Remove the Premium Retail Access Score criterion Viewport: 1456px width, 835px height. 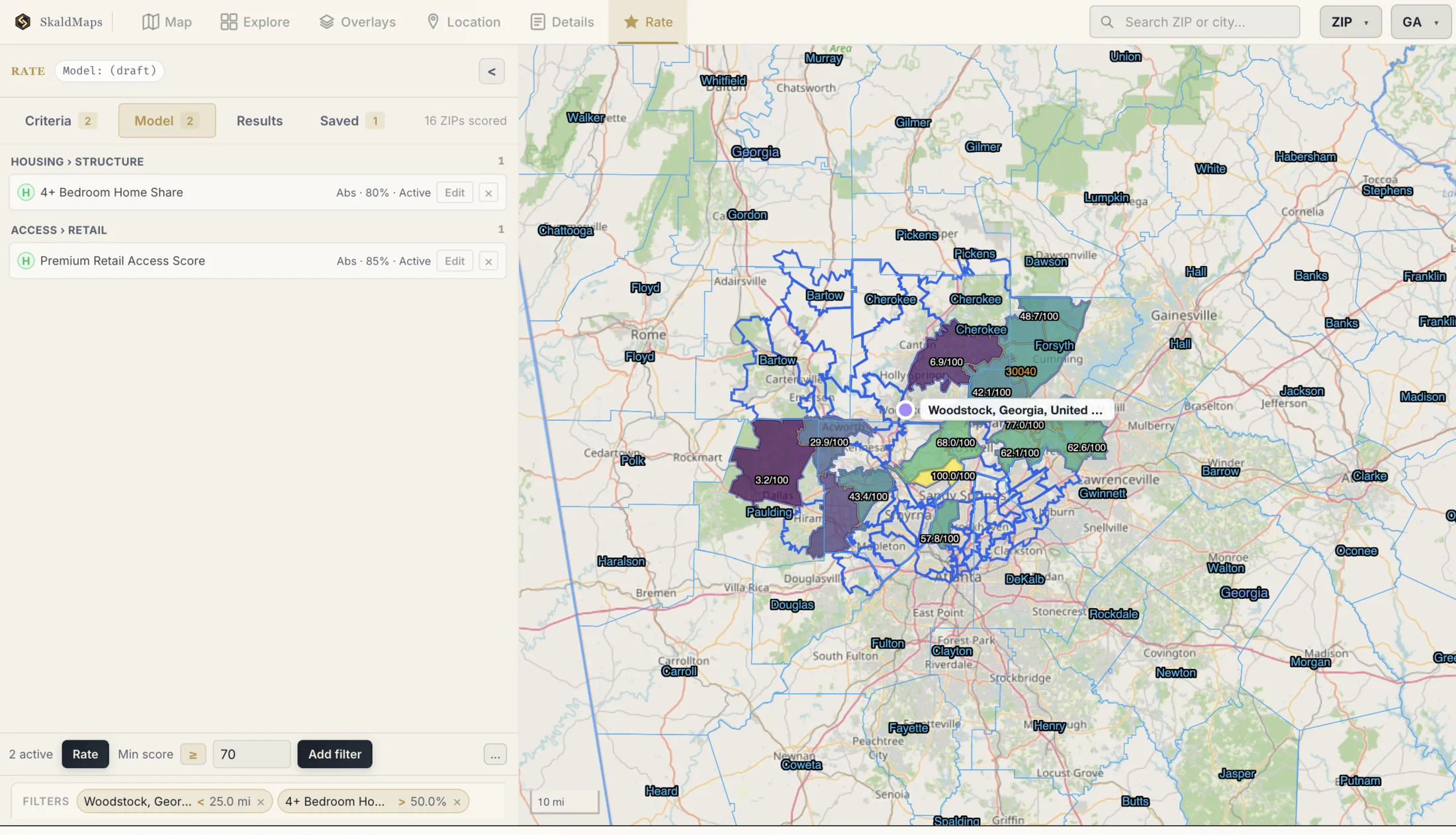[x=488, y=261]
